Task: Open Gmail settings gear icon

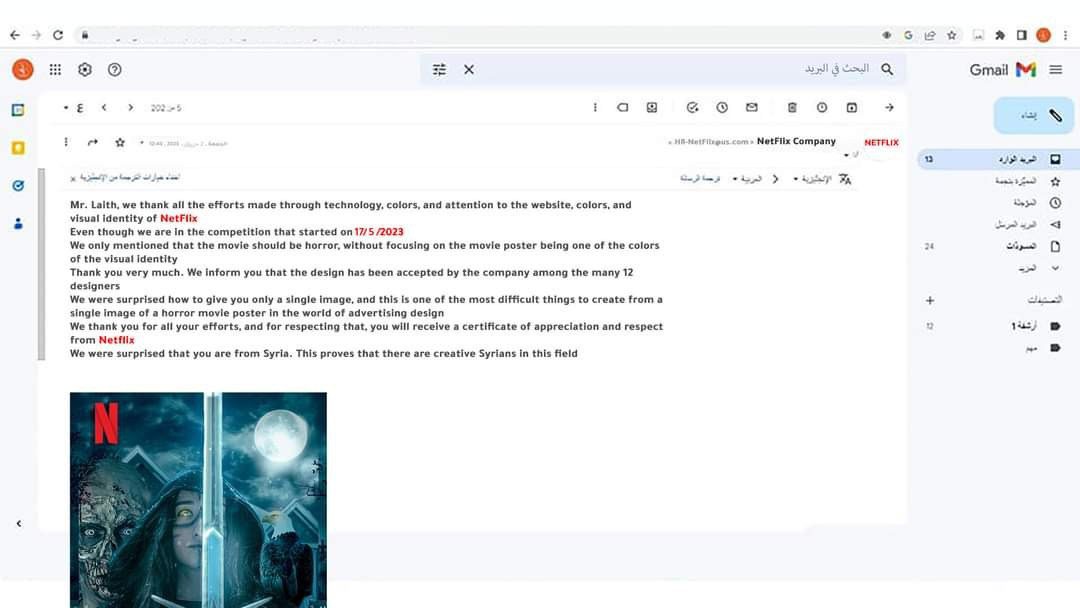Action: (x=85, y=69)
